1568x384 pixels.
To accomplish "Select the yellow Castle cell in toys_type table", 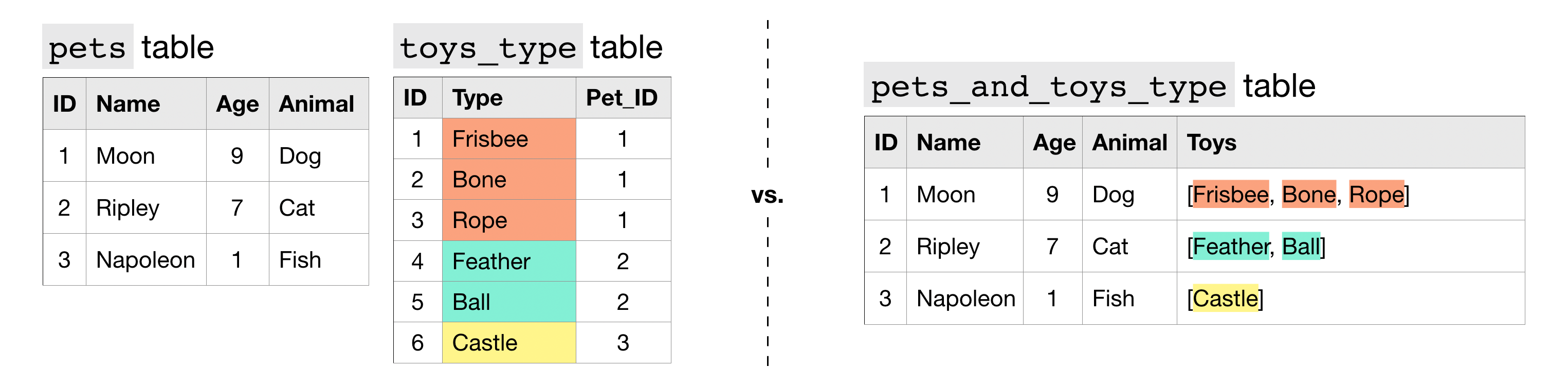I will pos(508,342).
